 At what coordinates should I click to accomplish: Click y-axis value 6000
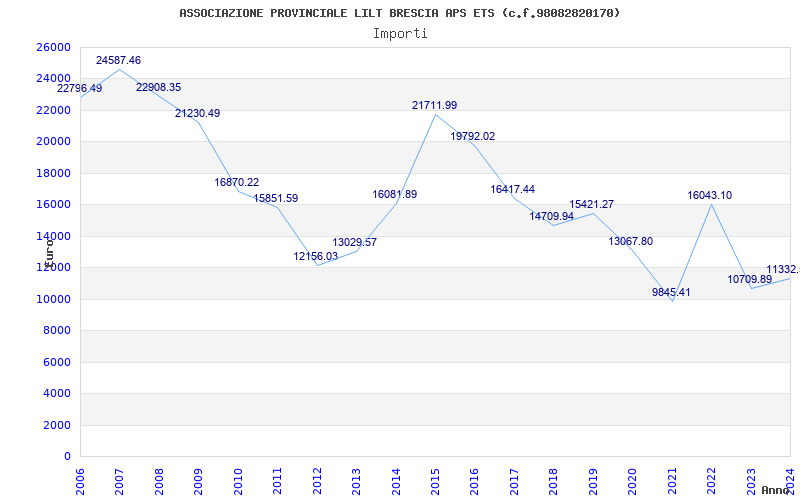56,362
